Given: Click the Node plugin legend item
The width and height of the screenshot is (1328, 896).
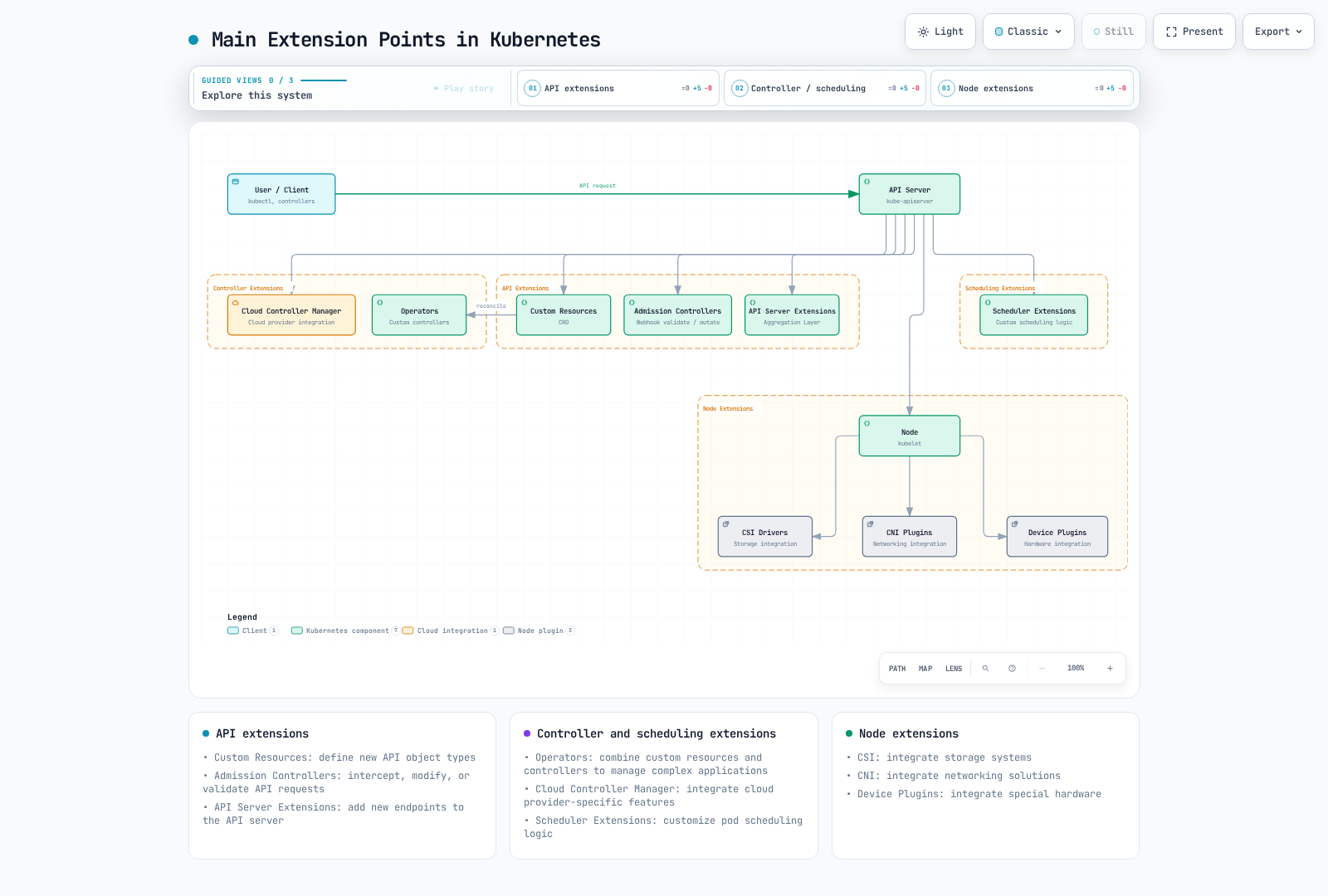Looking at the screenshot, I should click(x=539, y=631).
